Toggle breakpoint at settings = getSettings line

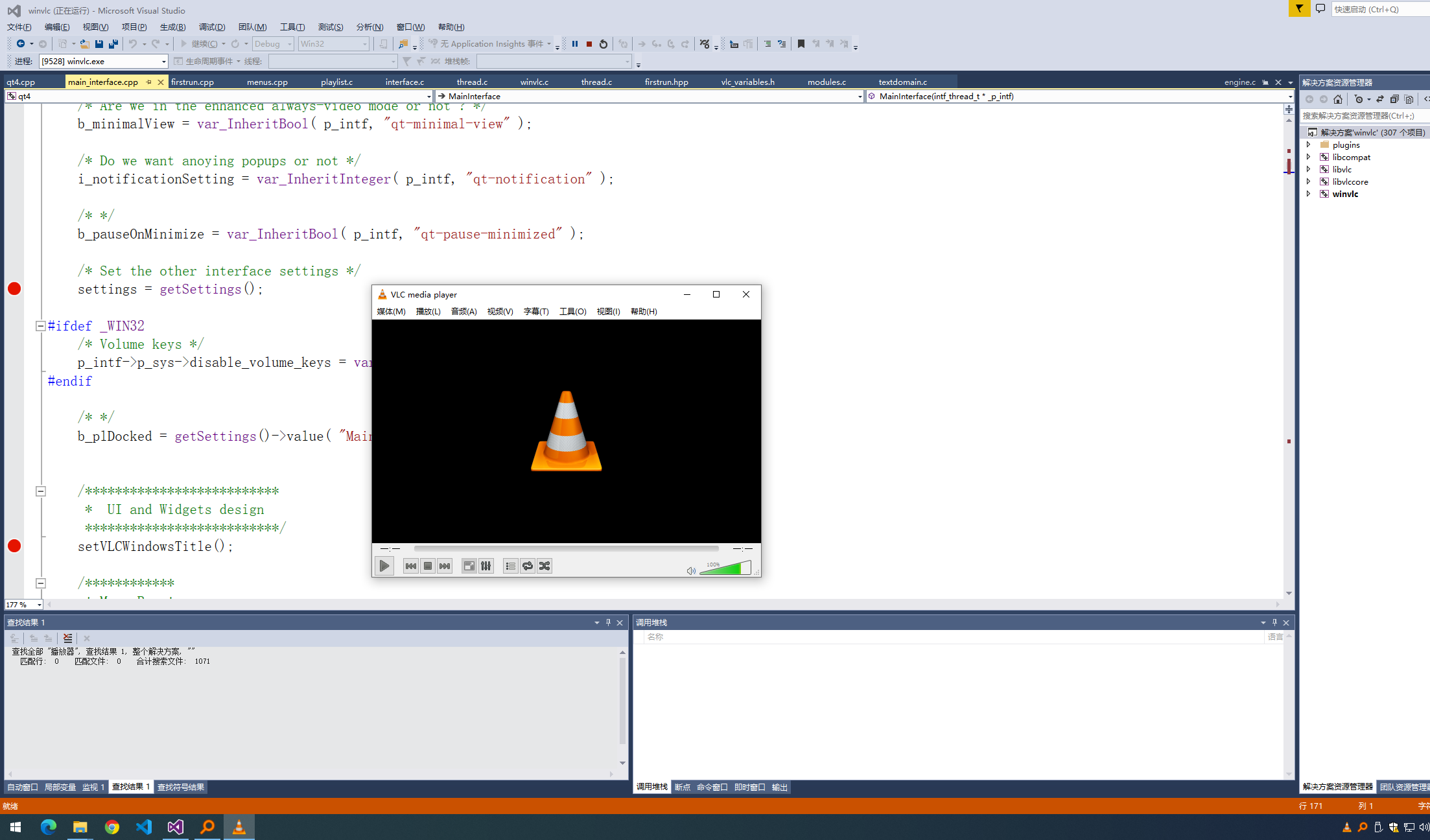14,289
